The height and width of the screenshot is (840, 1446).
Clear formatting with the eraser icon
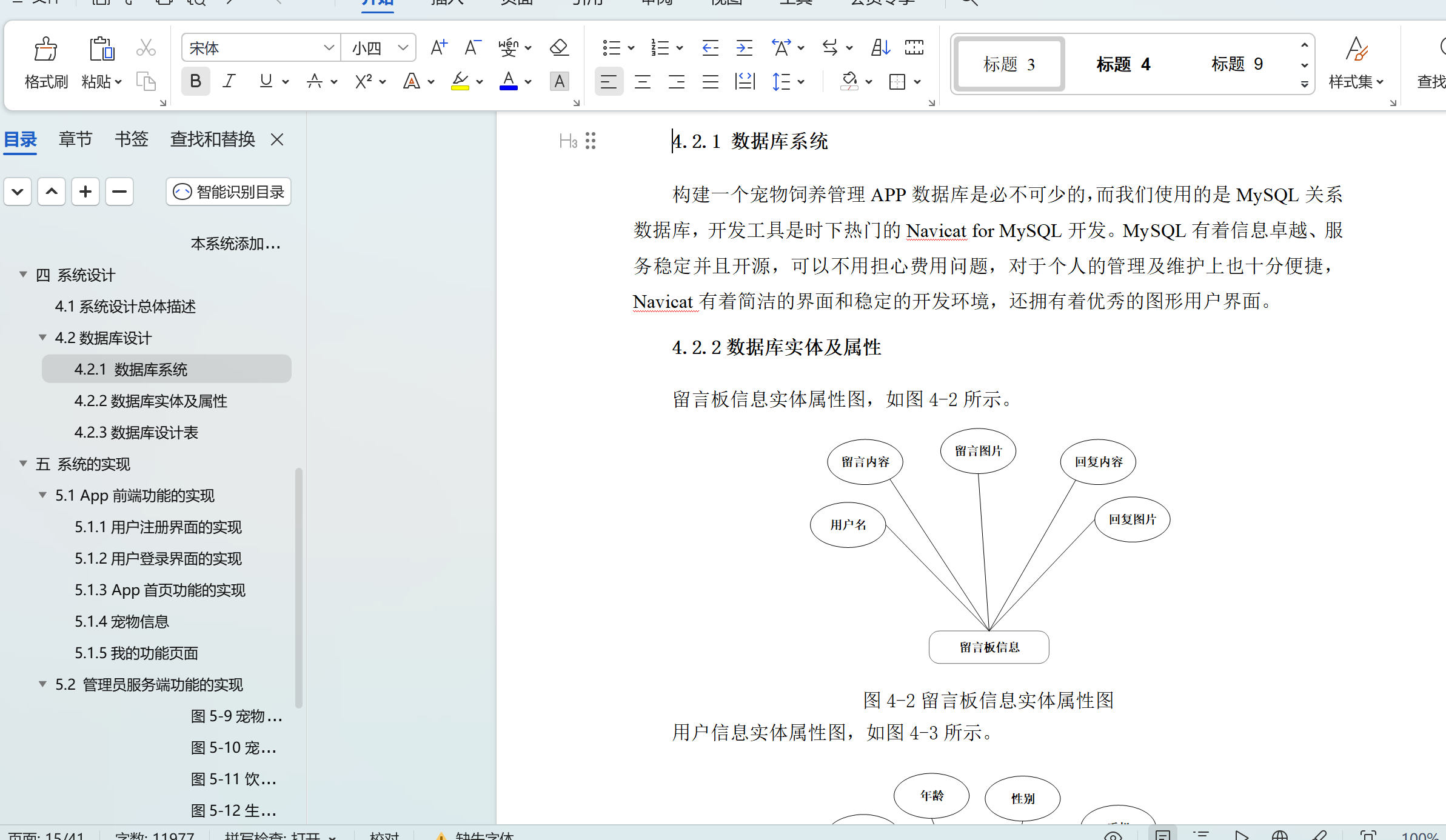point(559,47)
